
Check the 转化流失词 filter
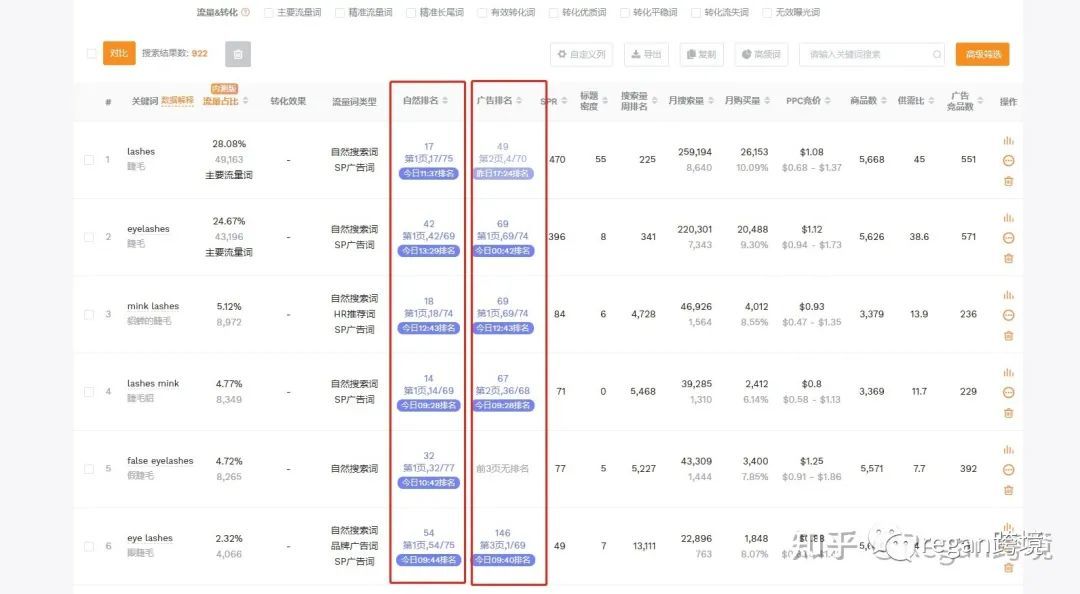[696, 12]
